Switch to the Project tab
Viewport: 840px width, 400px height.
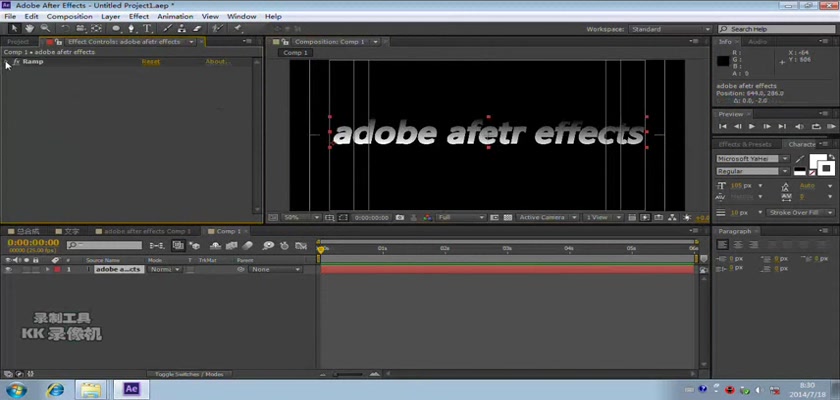click(x=18, y=42)
